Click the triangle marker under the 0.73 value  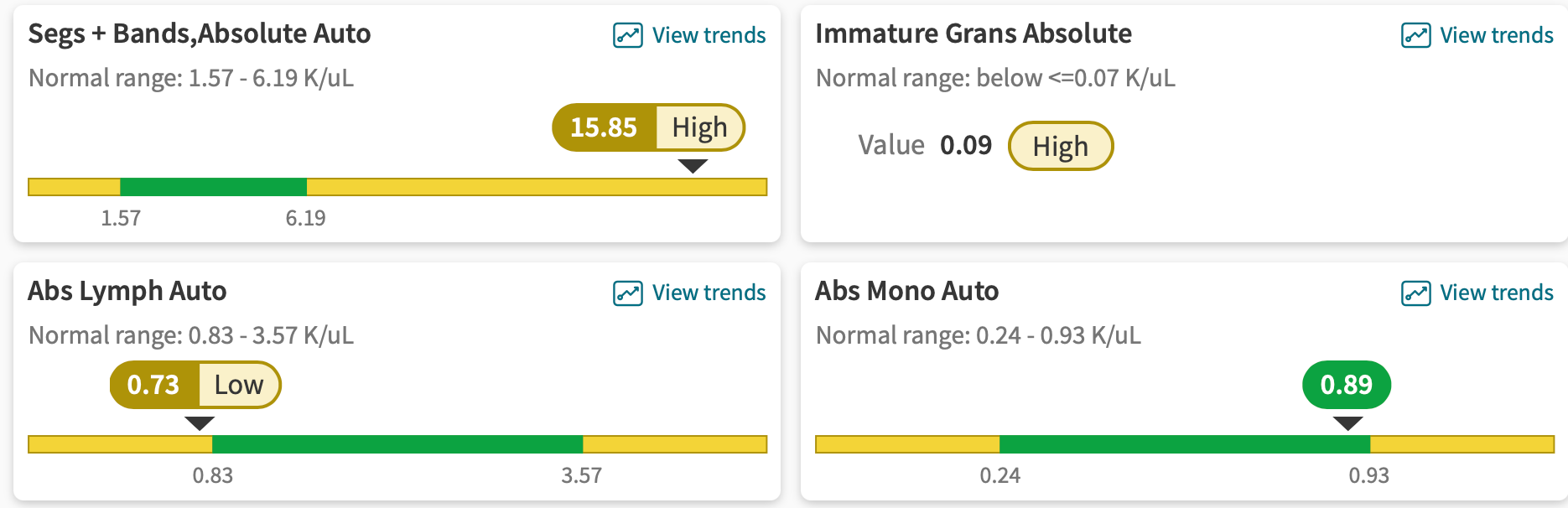pyautogui.click(x=200, y=423)
